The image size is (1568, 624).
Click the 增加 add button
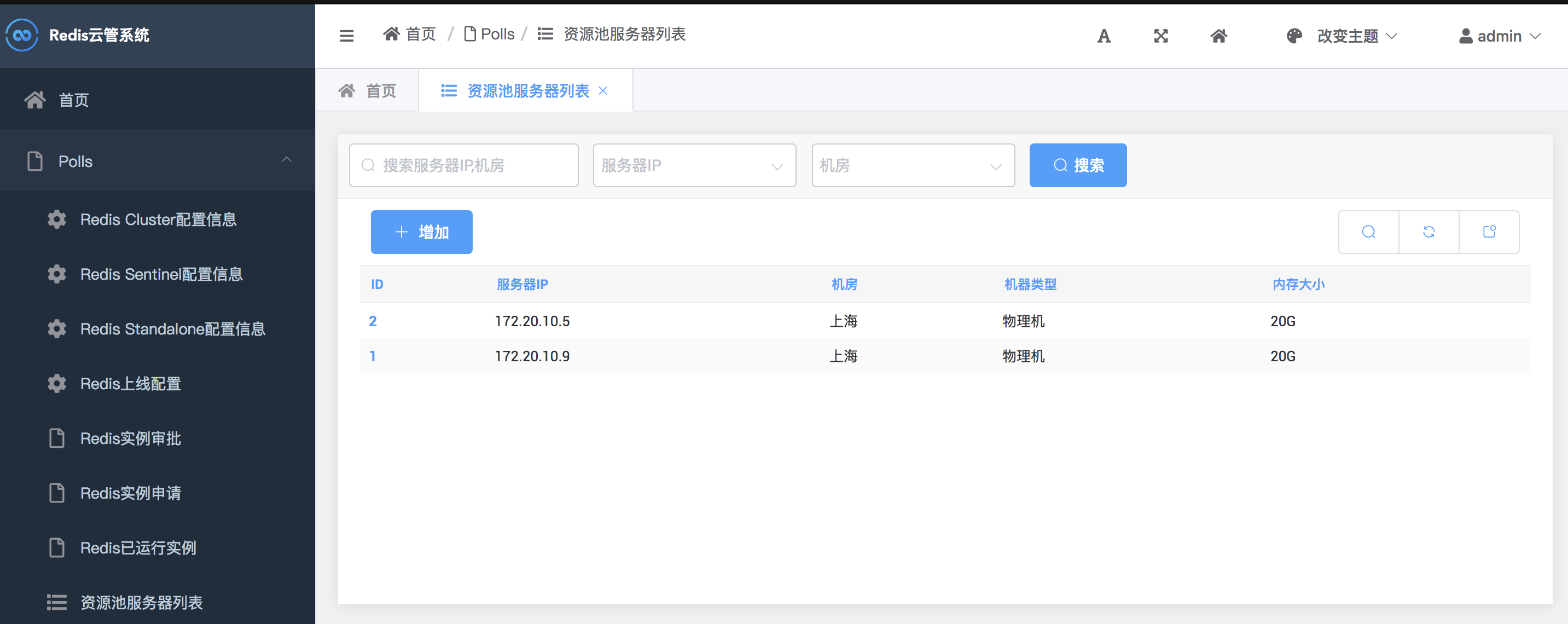click(421, 232)
